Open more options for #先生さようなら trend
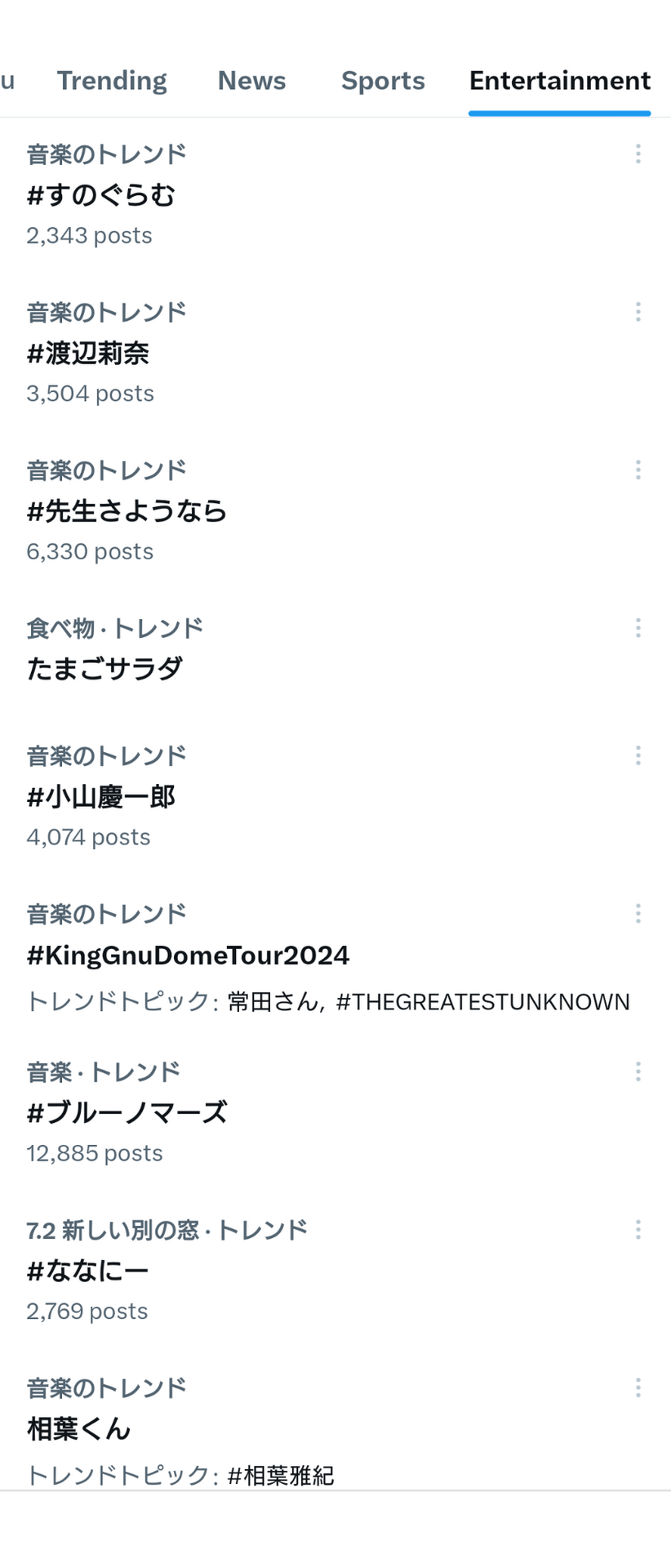 638,470
